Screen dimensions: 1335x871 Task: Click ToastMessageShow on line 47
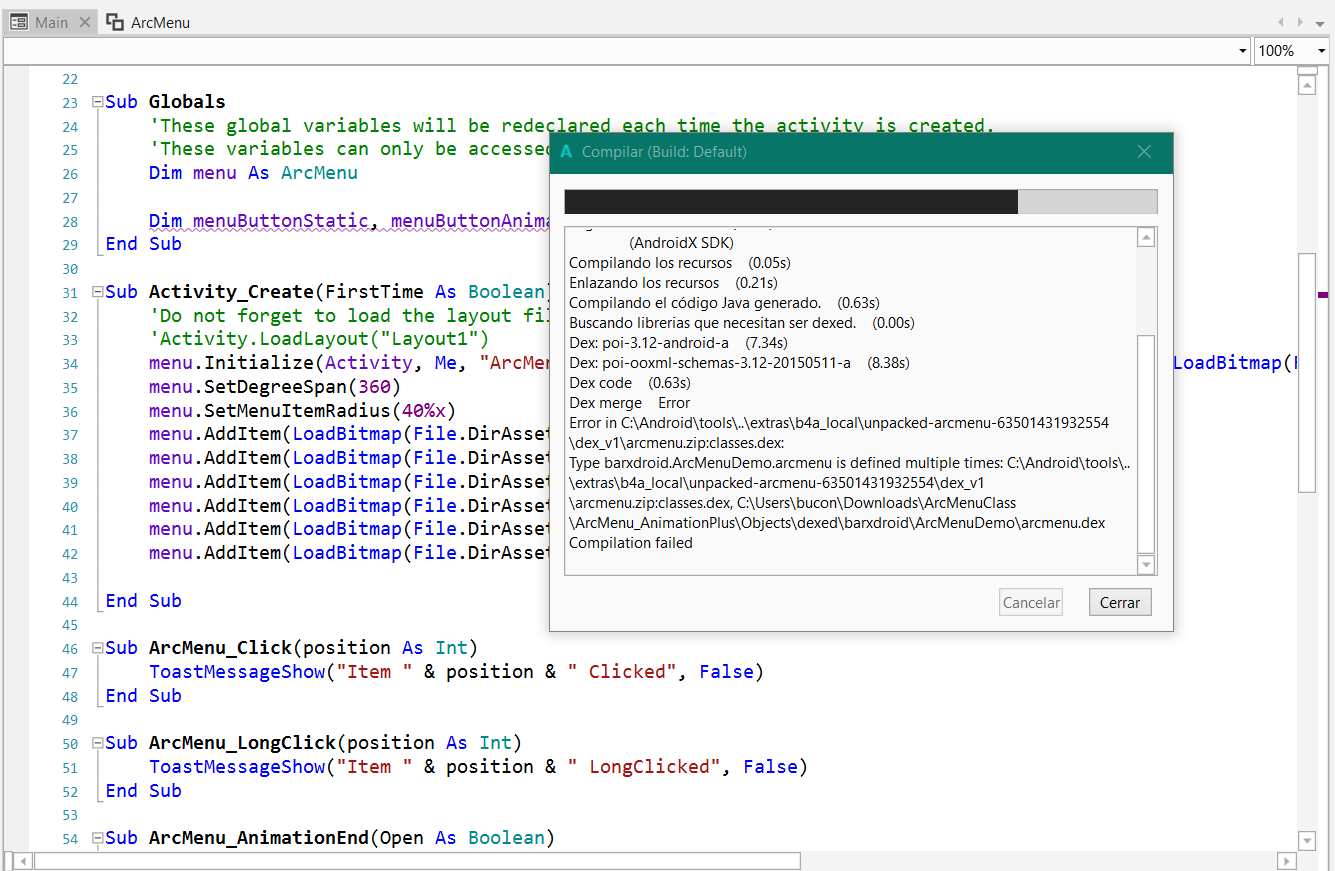238,672
